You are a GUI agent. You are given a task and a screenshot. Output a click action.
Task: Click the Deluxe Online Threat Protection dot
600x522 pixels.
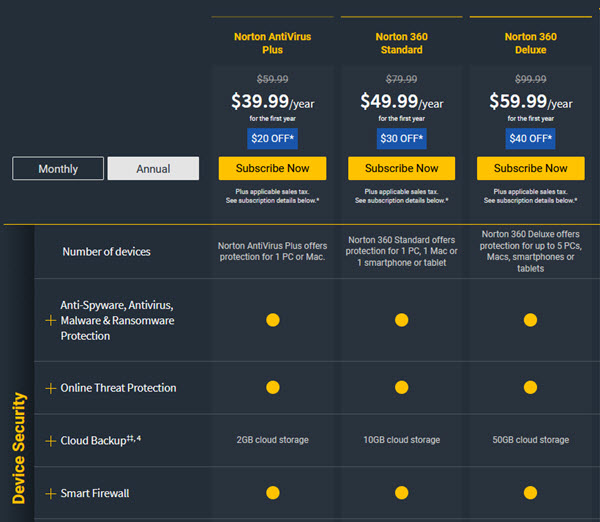[x=530, y=387]
